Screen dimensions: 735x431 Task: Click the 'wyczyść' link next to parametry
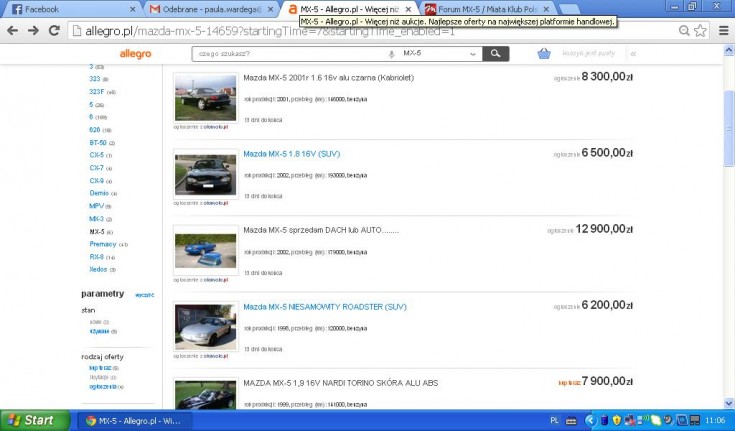tap(144, 295)
